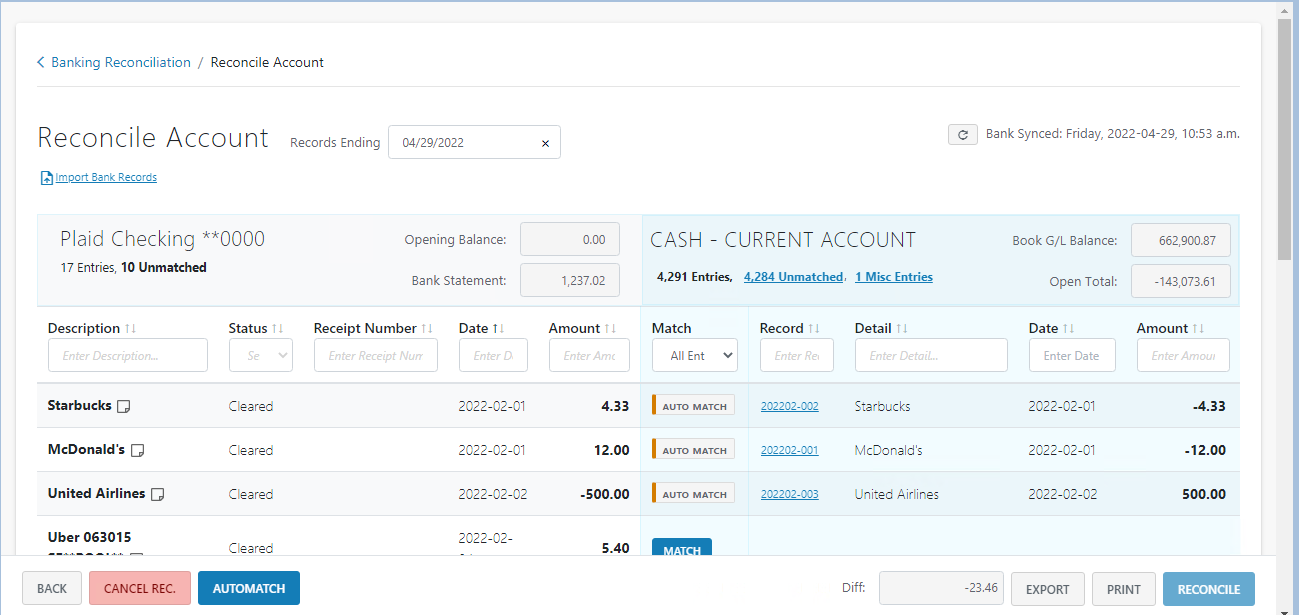Open the Match 'All Ent' dropdown

click(694, 355)
